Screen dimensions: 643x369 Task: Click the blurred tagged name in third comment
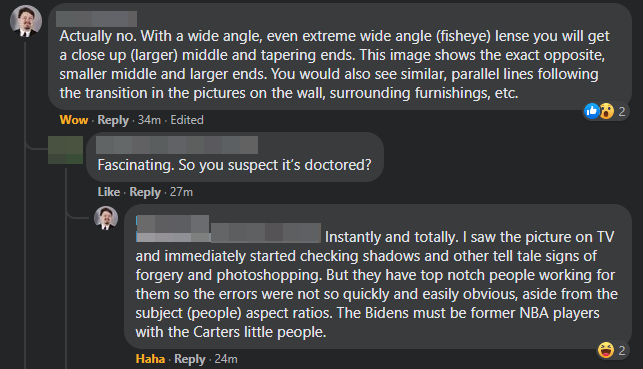(228, 229)
